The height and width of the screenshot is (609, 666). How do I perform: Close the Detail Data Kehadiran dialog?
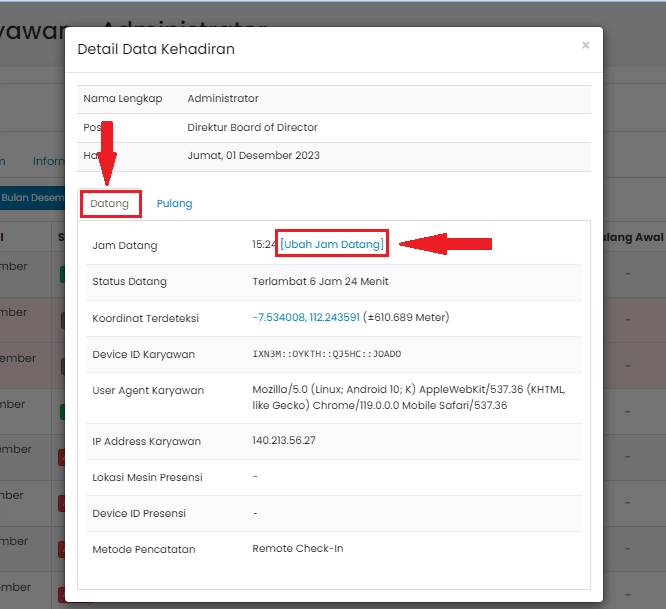click(585, 45)
